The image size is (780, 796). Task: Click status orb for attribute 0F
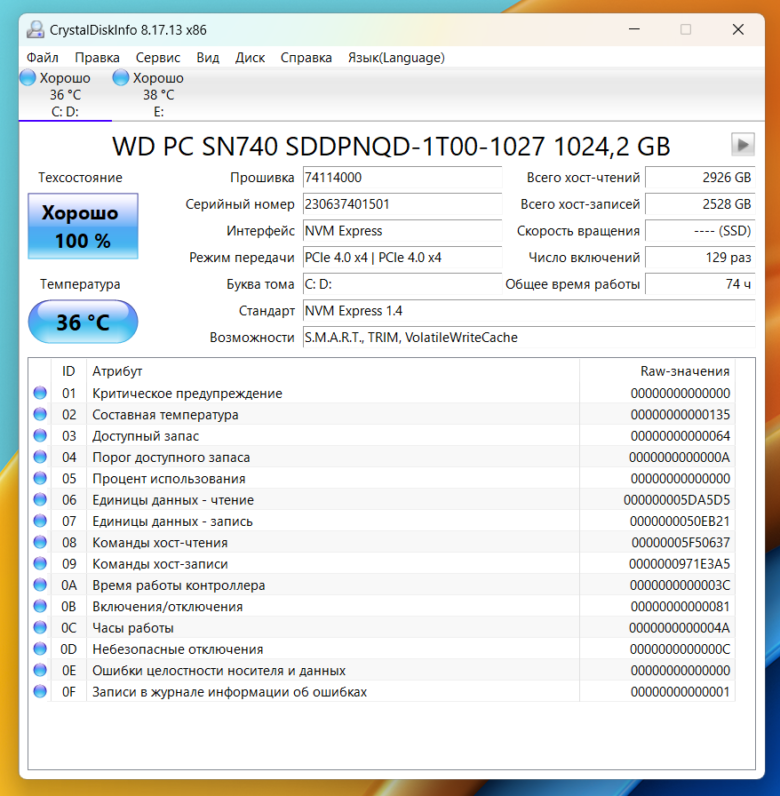pyautogui.click(x=40, y=691)
